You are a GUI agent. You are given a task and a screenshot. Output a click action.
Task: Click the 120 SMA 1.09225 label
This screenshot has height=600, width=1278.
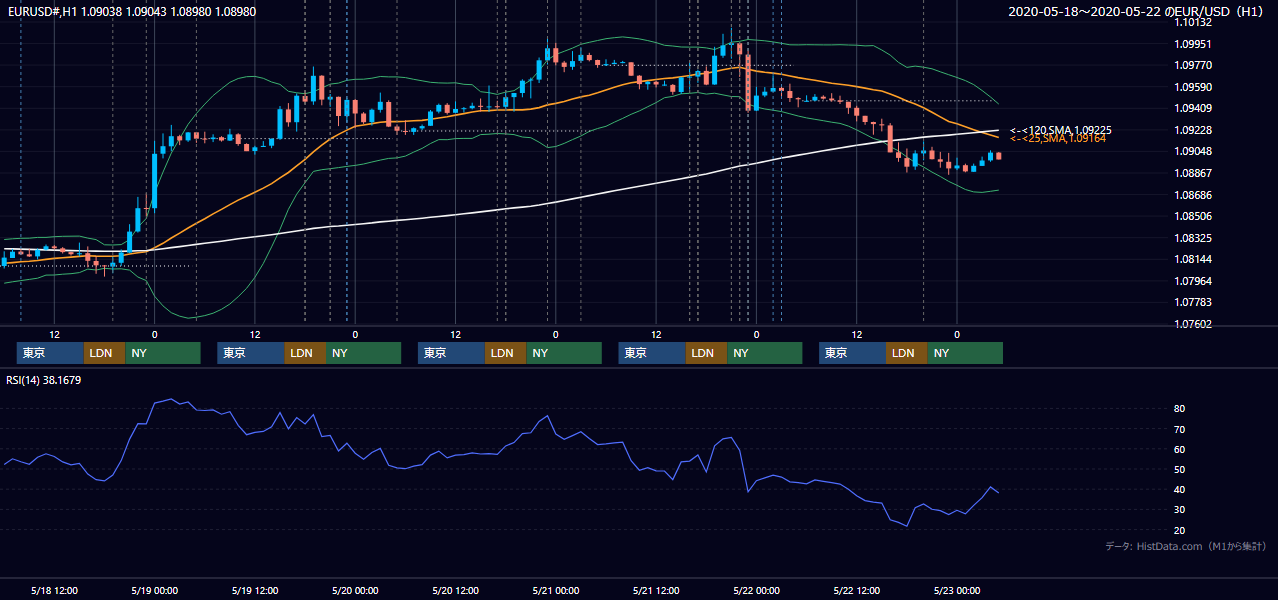tap(1061, 130)
